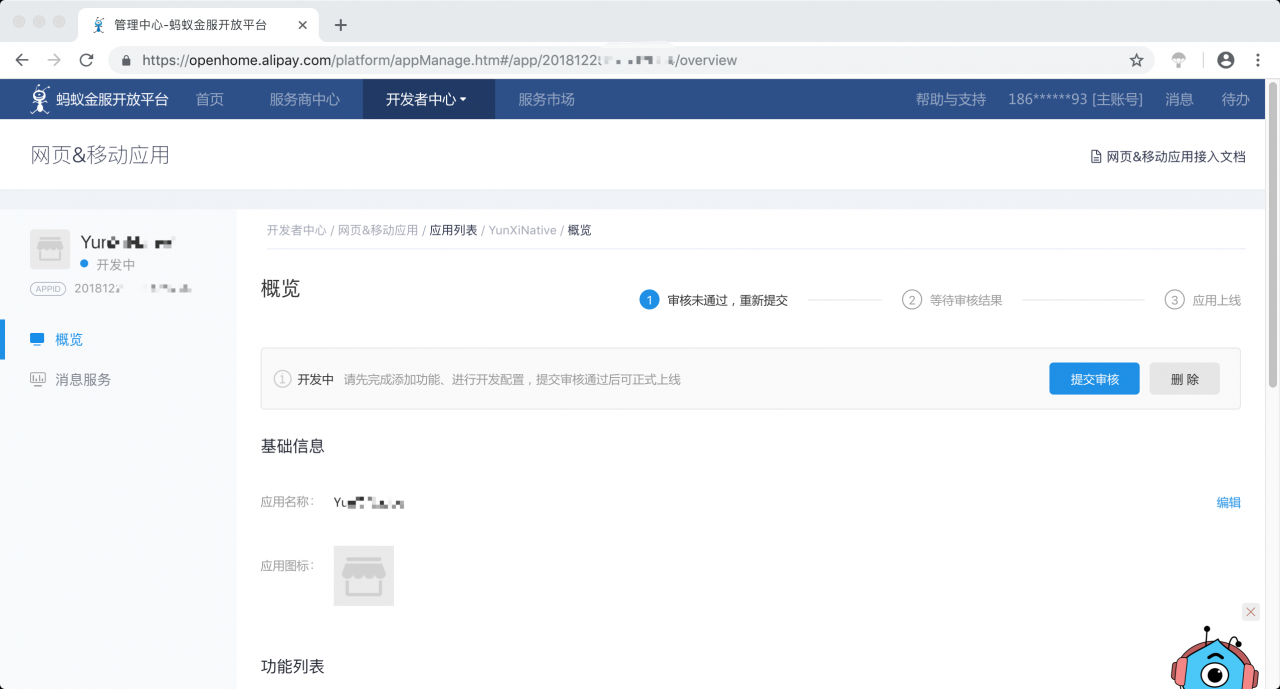
Task: Open a new browser tab with plus
Action: pos(341,25)
